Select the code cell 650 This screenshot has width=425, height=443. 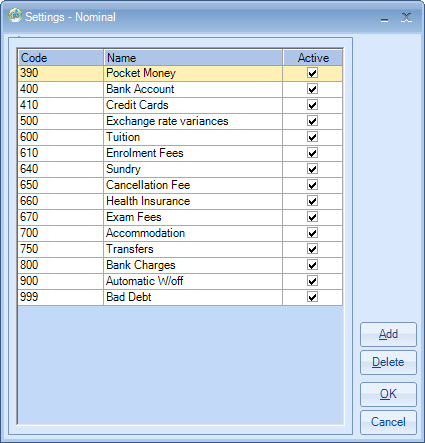[x=61, y=185]
